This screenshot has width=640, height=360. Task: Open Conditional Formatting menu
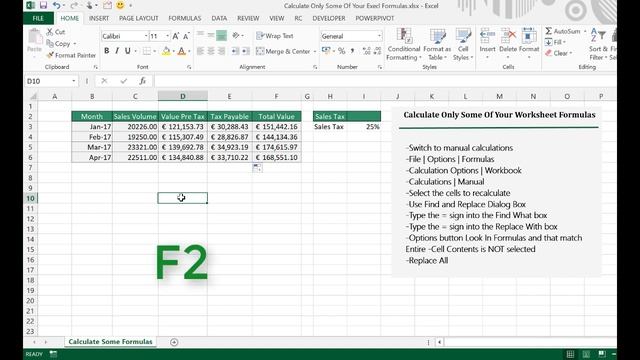coord(404,45)
